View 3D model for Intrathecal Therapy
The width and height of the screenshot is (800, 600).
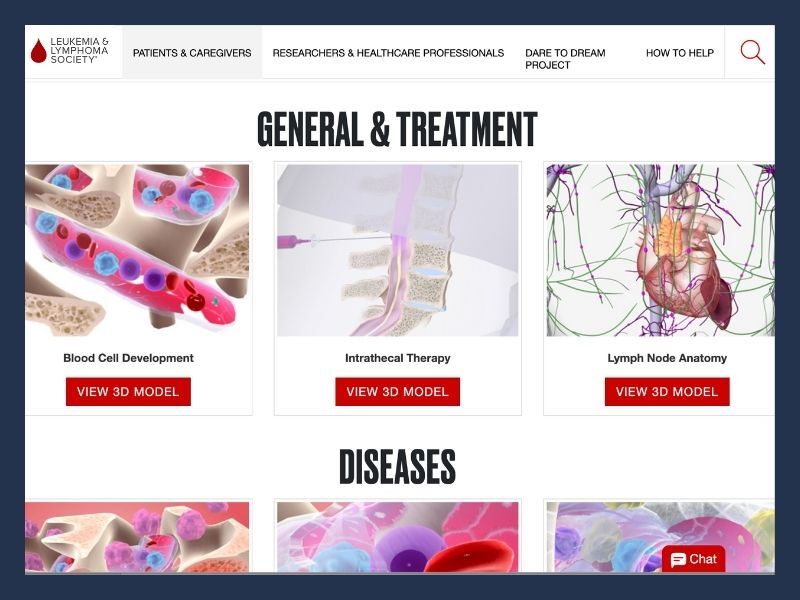pos(397,391)
